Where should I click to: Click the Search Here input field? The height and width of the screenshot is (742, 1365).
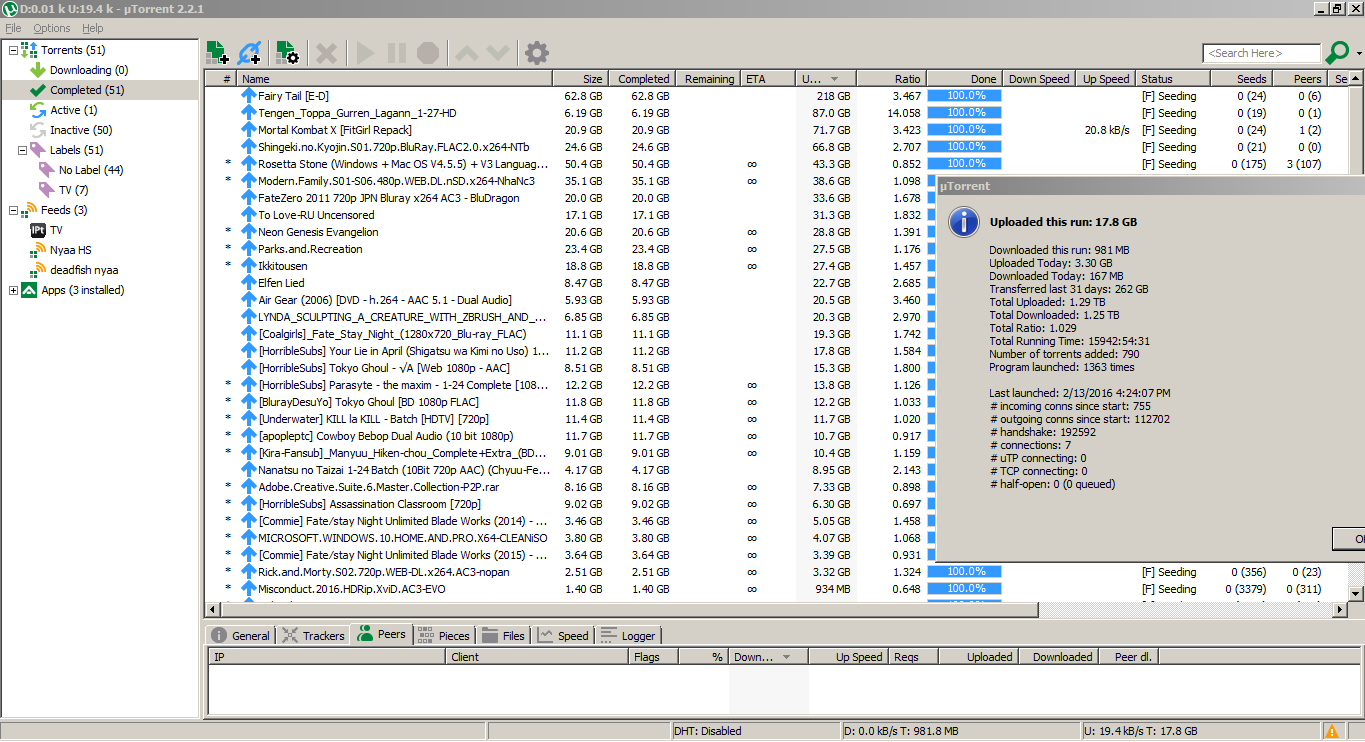coord(1260,53)
